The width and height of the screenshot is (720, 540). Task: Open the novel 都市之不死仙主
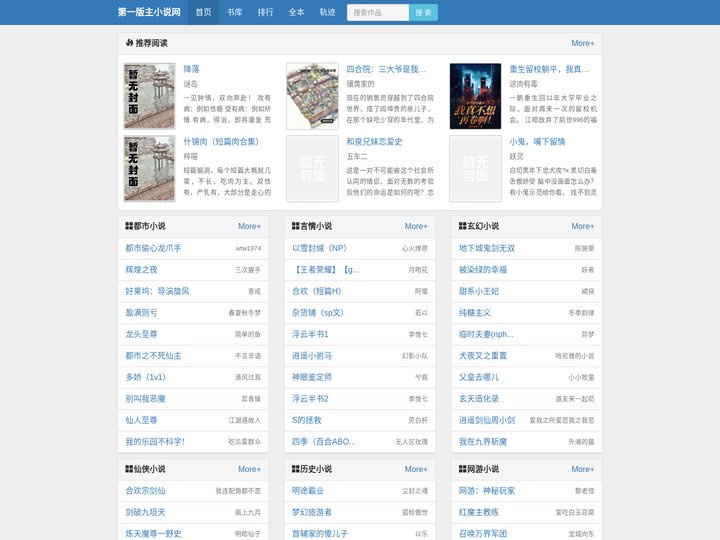click(153, 356)
